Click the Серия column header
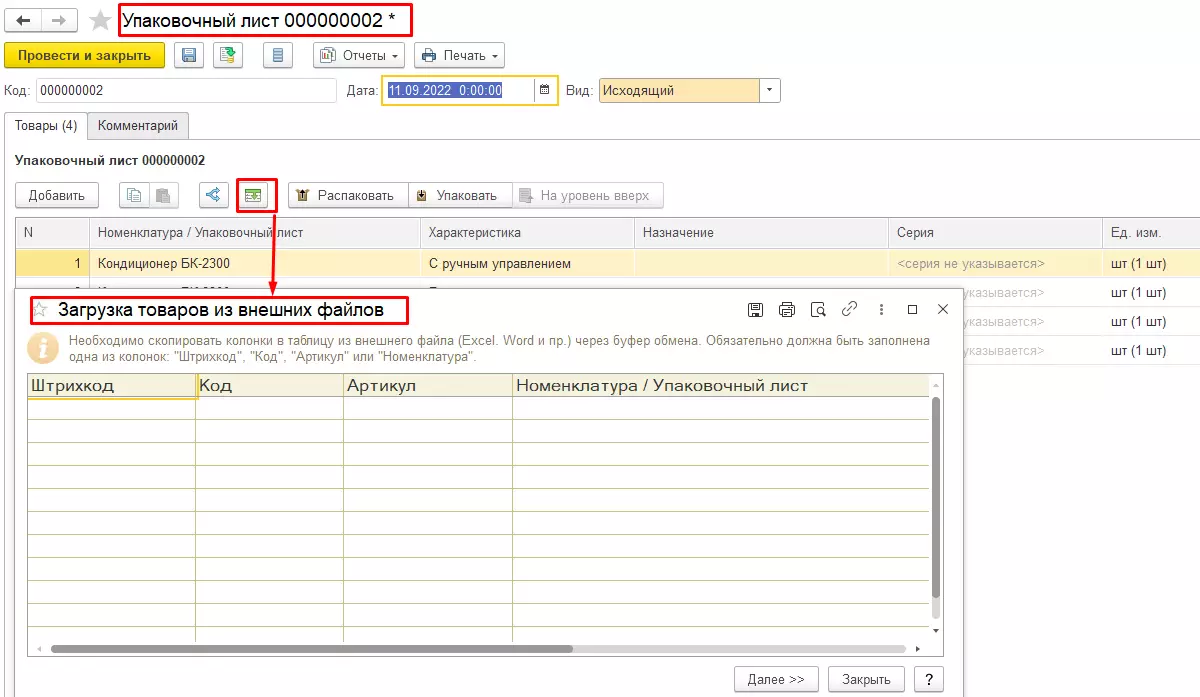Screen dimensions: 1200x697 [994, 232]
